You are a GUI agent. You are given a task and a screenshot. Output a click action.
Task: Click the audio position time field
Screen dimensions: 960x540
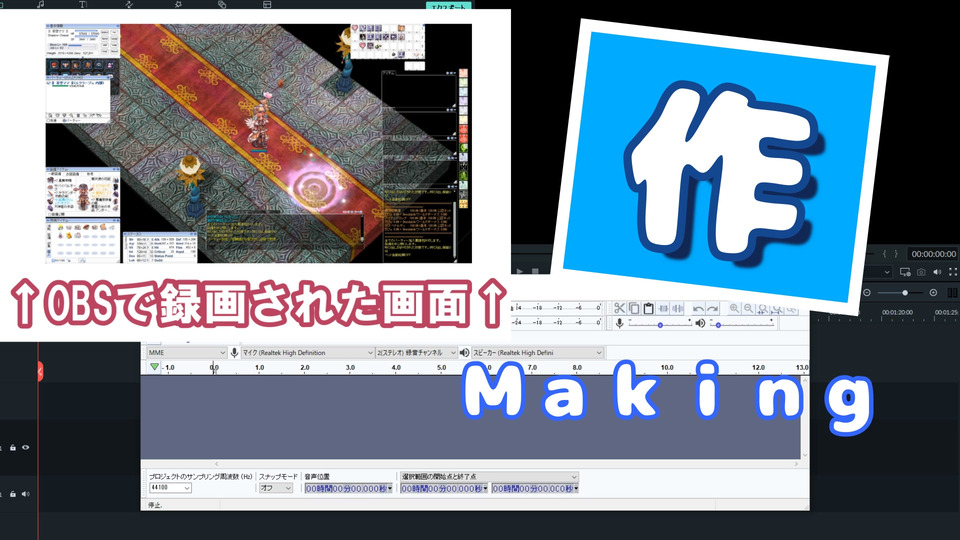click(347, 489)
